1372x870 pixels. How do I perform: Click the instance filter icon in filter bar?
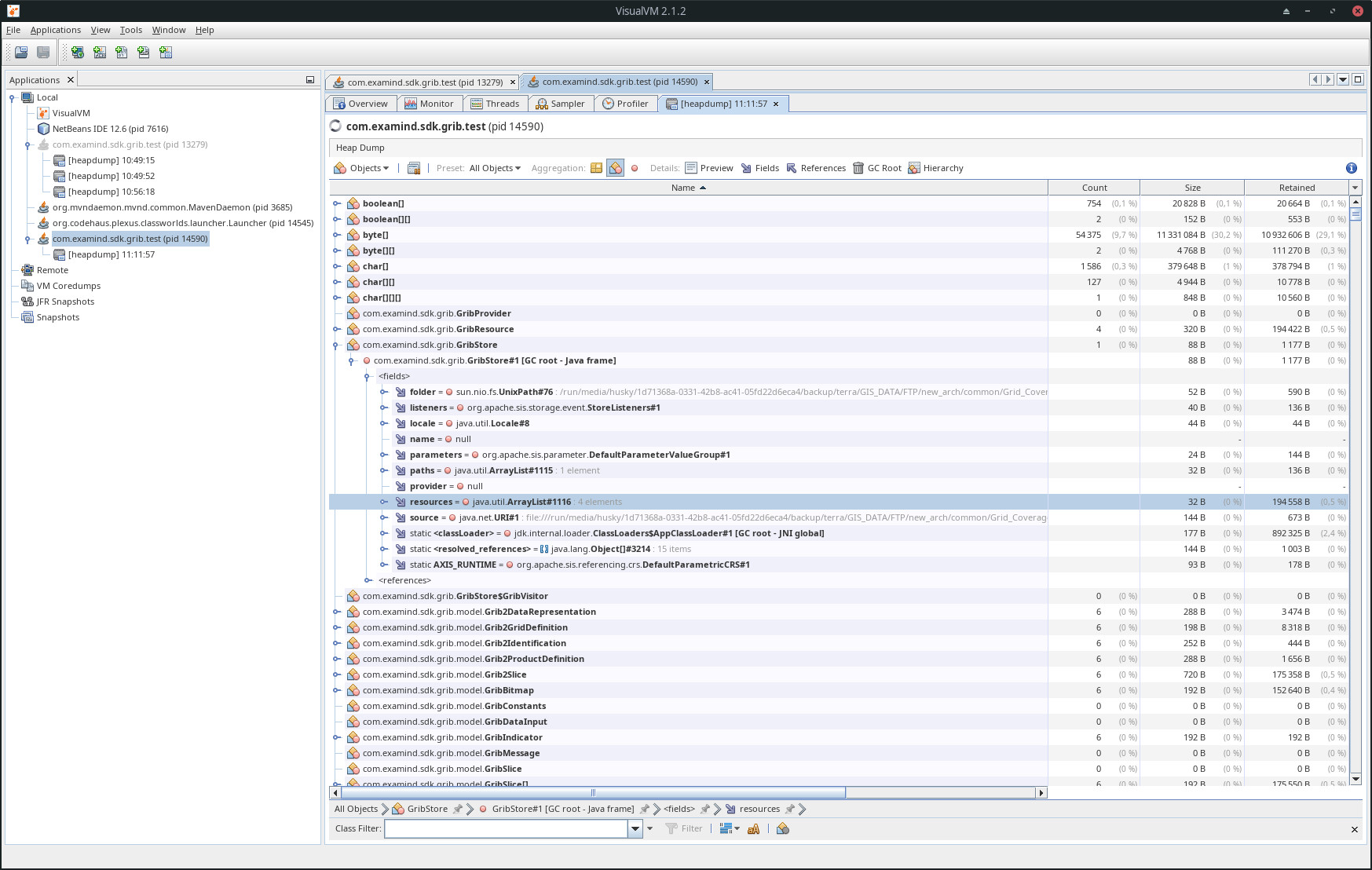(x=782, y=828)
